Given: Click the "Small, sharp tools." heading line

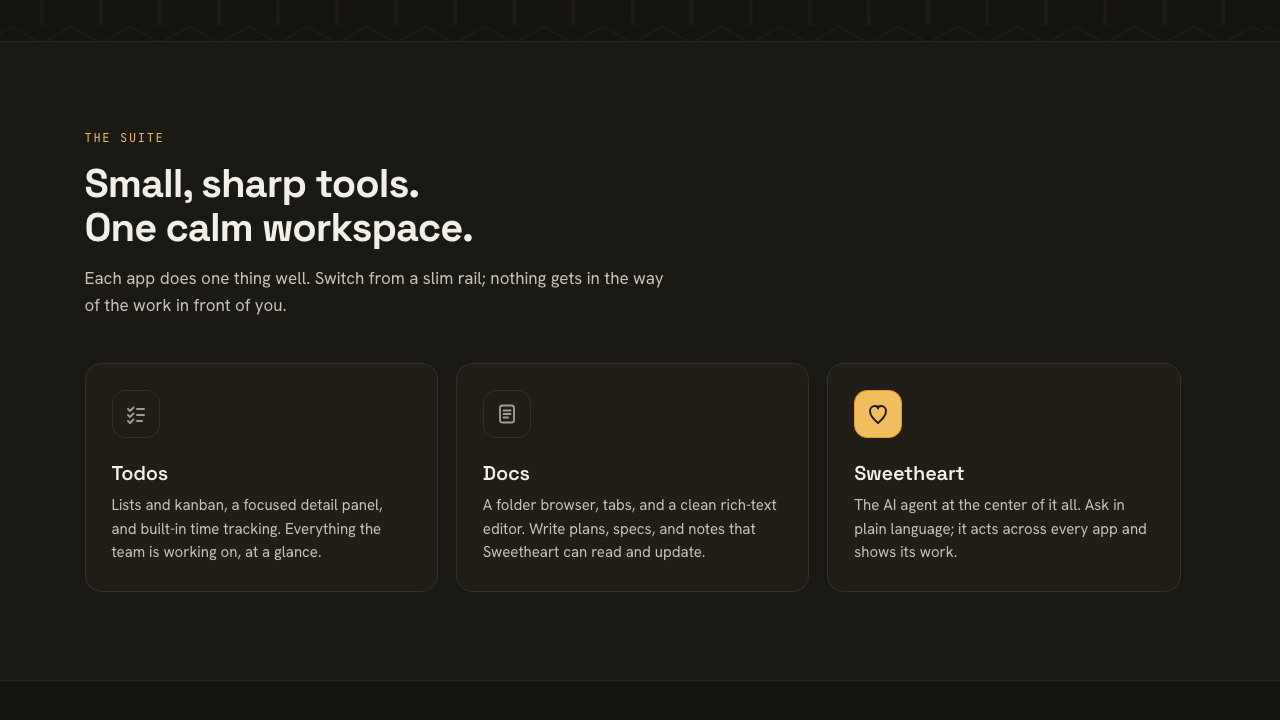Looking at the screenshot, I should pos(252,184).
